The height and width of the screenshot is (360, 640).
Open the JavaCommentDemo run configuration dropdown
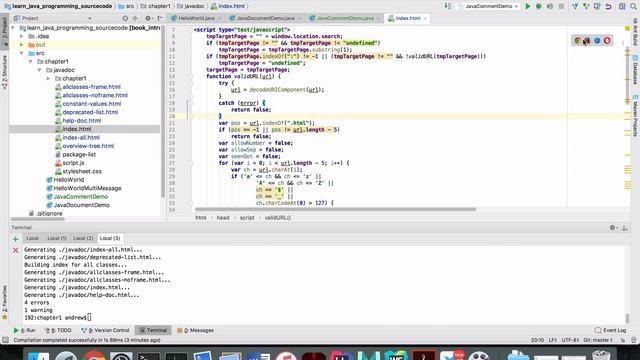[488, 6]
